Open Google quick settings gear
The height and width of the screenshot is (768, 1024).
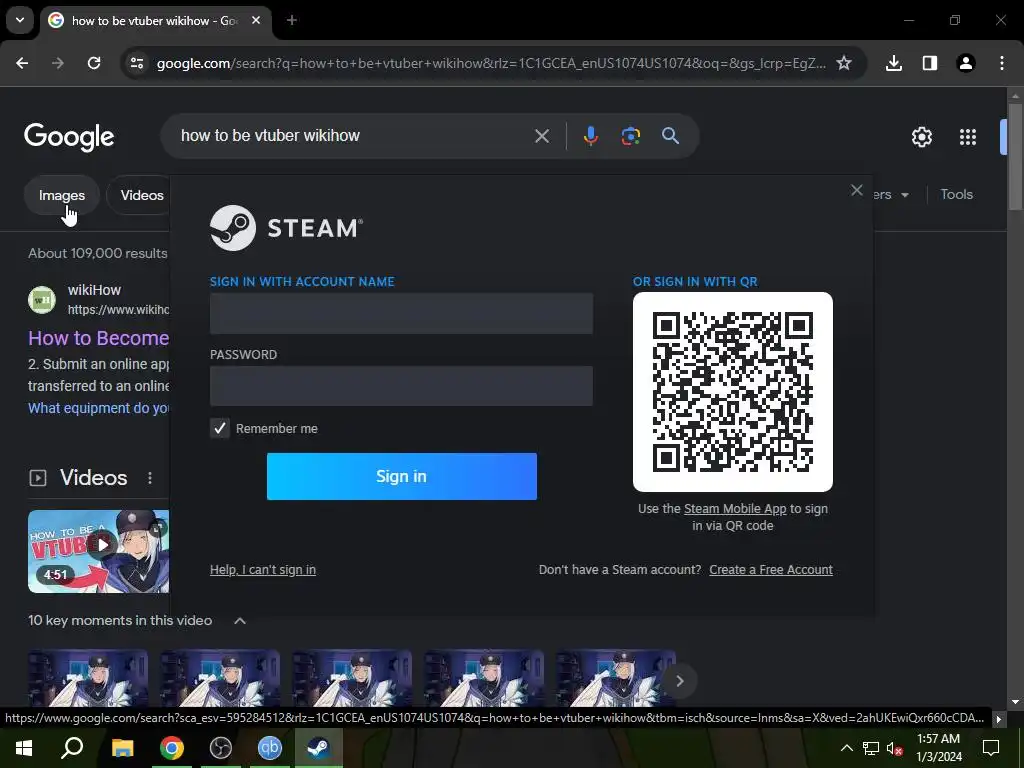921,136
